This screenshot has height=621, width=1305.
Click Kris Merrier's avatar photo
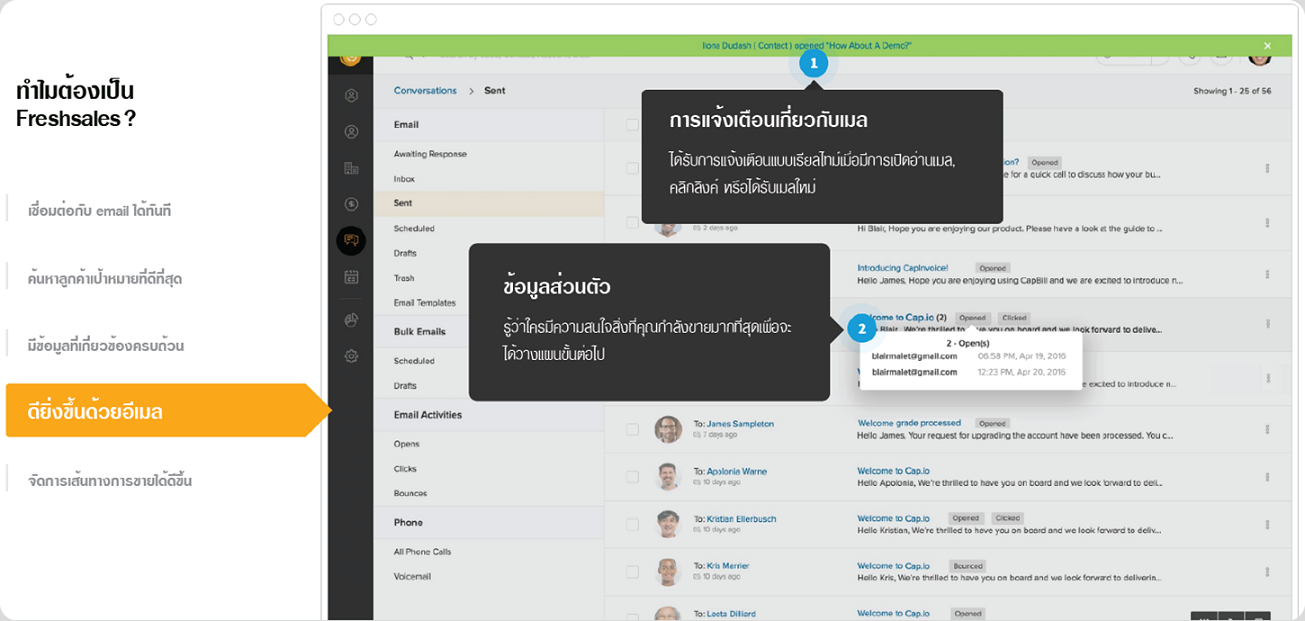pos(668,572)
